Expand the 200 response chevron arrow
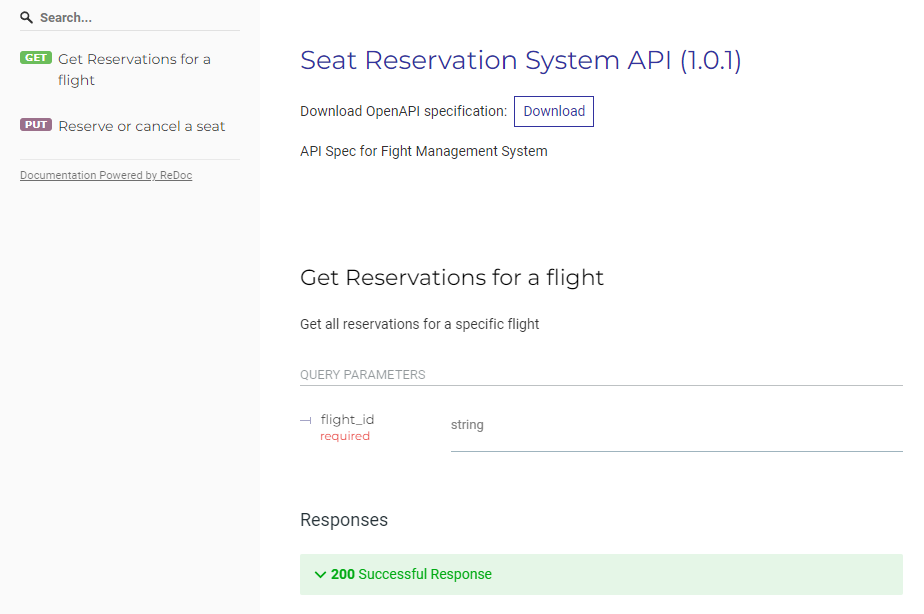This screenshot has height=614, width=924. tap(320, 574)
